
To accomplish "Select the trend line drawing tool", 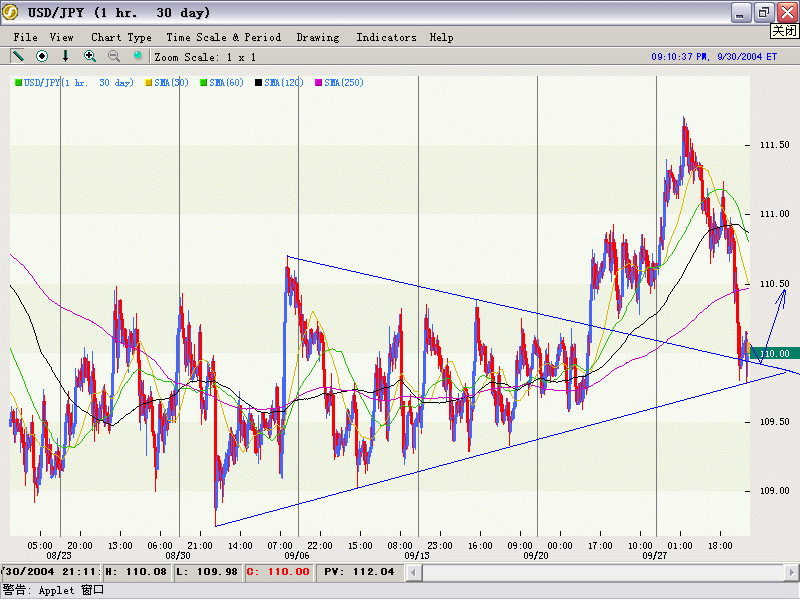I will pyautogui.click(x=18, y=57).
